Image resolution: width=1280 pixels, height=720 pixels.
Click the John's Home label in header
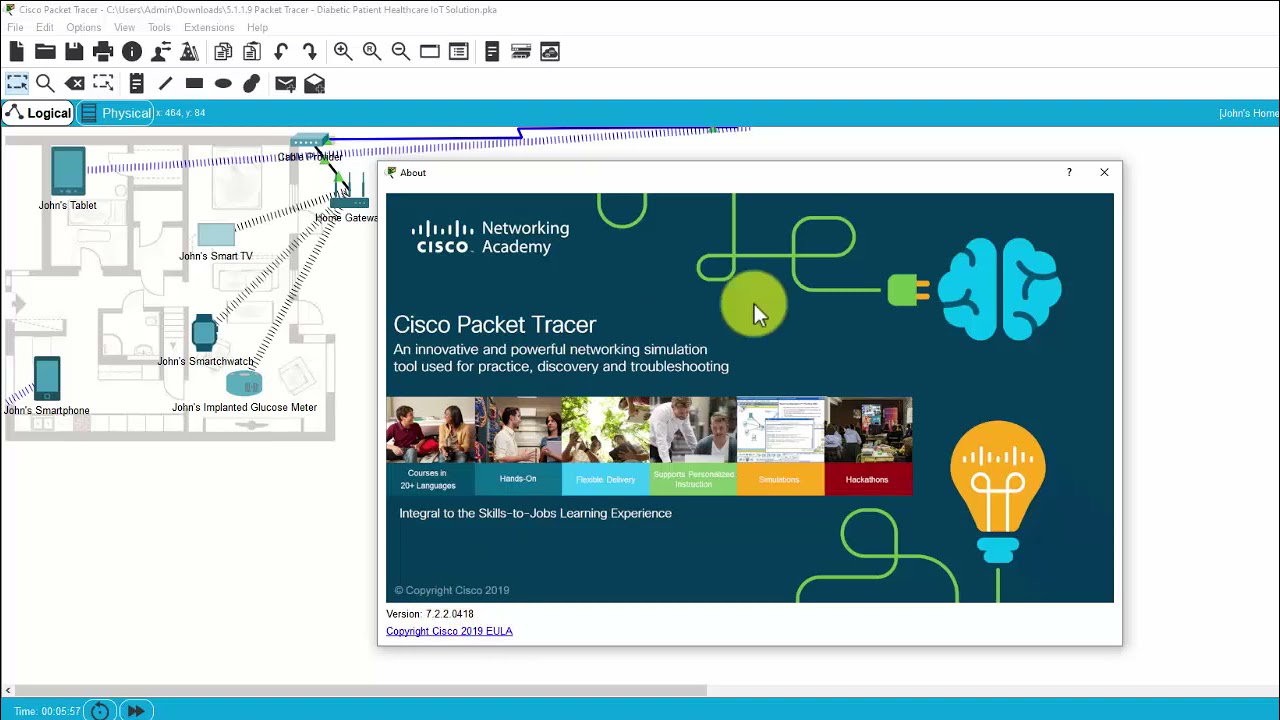point(1248,113)
